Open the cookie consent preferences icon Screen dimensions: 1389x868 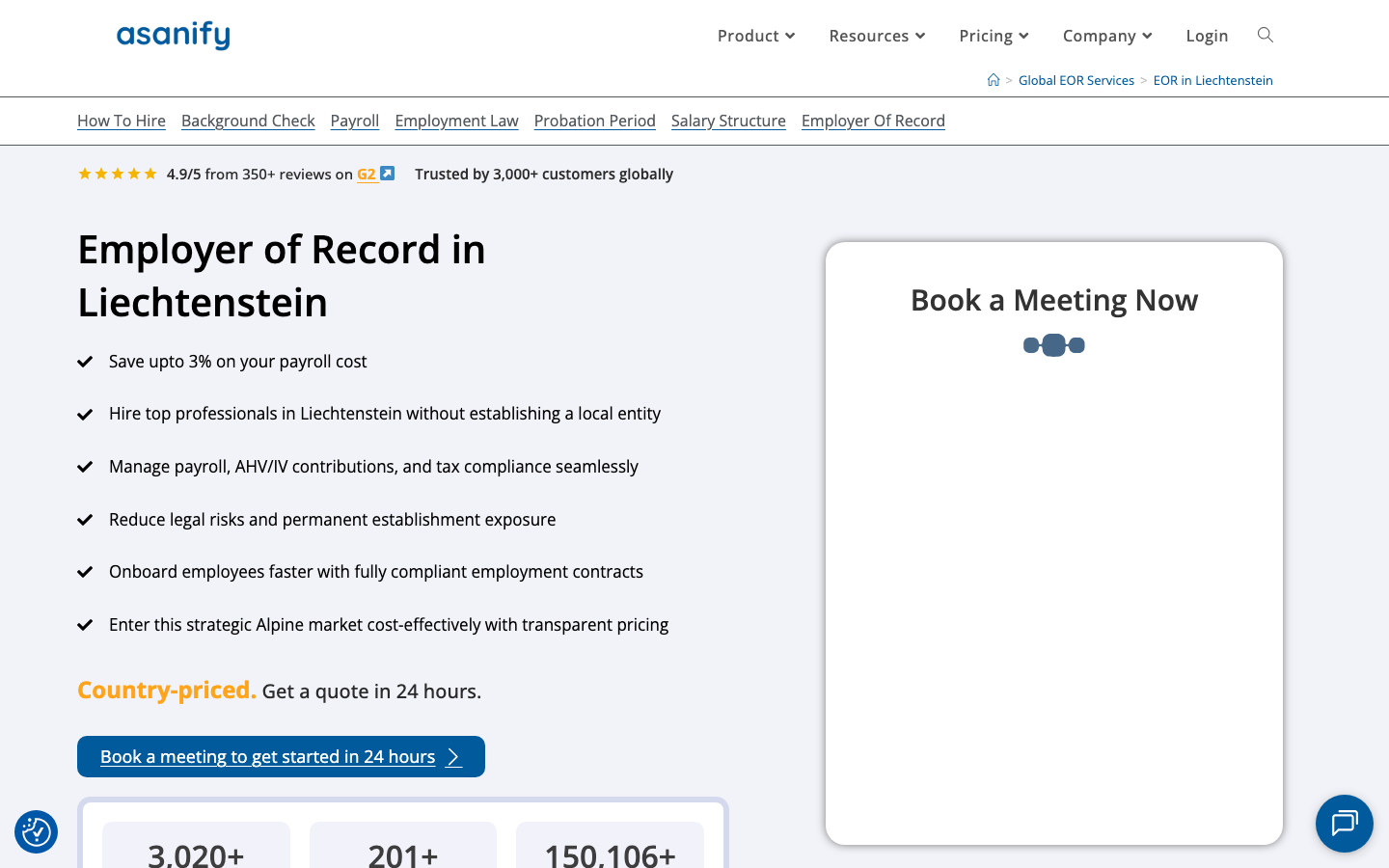pos(36,831)
